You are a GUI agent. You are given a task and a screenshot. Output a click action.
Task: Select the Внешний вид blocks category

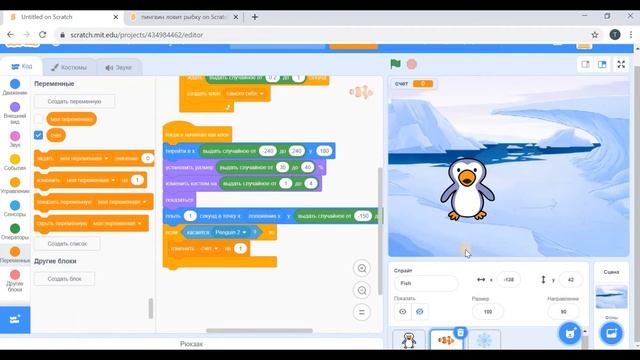pos(15,113)
